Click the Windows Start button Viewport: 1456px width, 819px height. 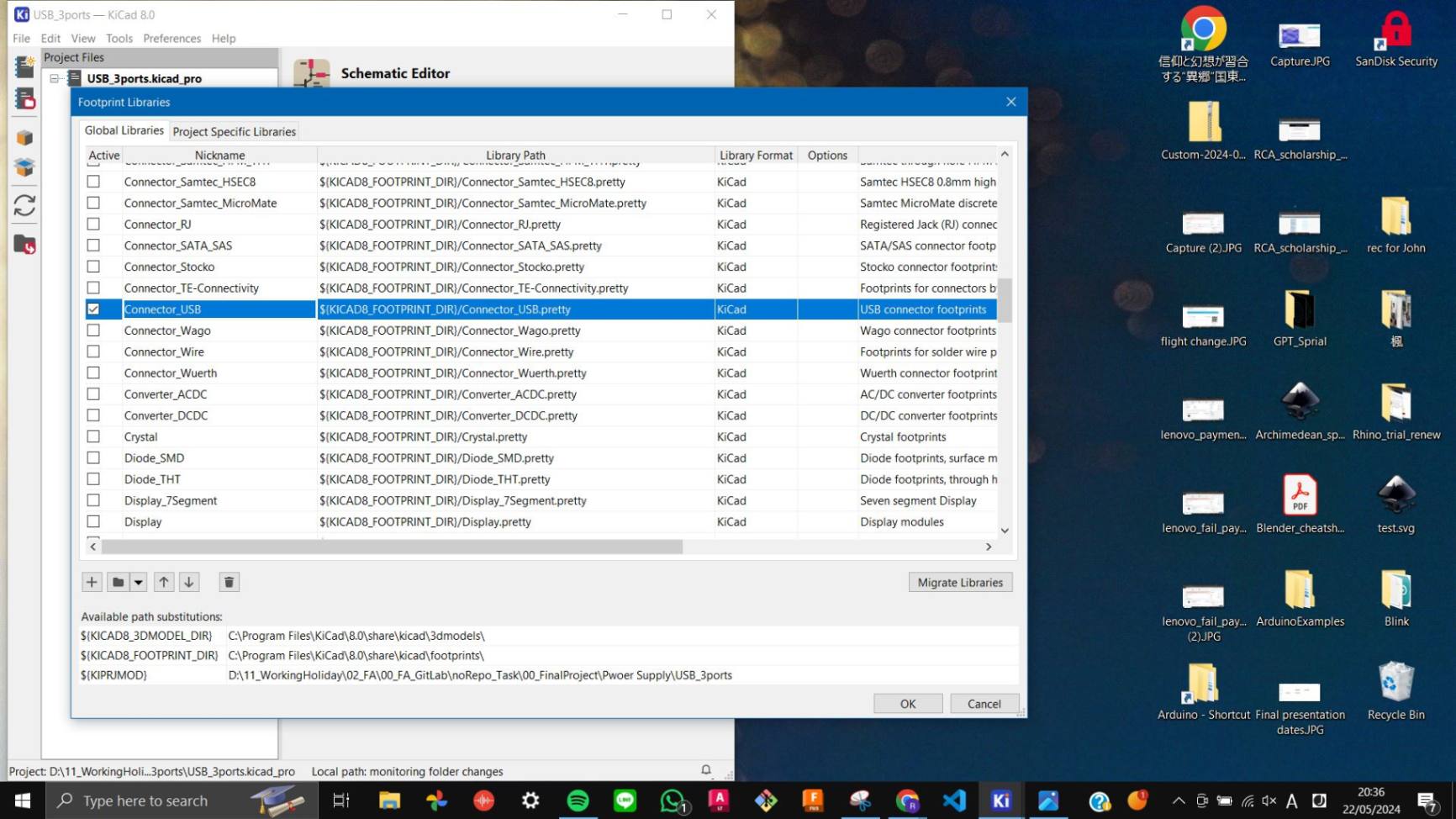point(23,801)
